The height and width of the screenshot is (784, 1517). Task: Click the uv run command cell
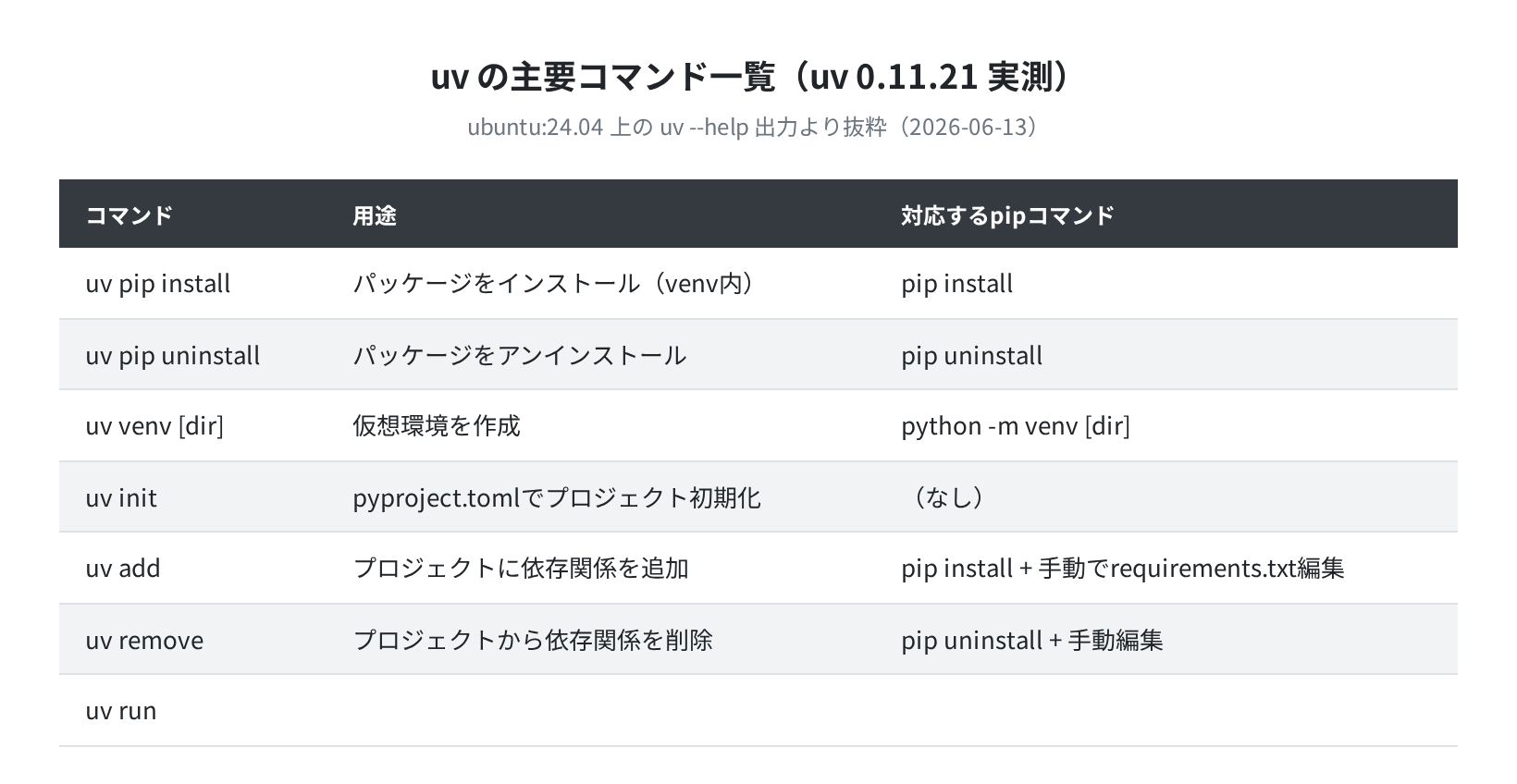[121, 711]
